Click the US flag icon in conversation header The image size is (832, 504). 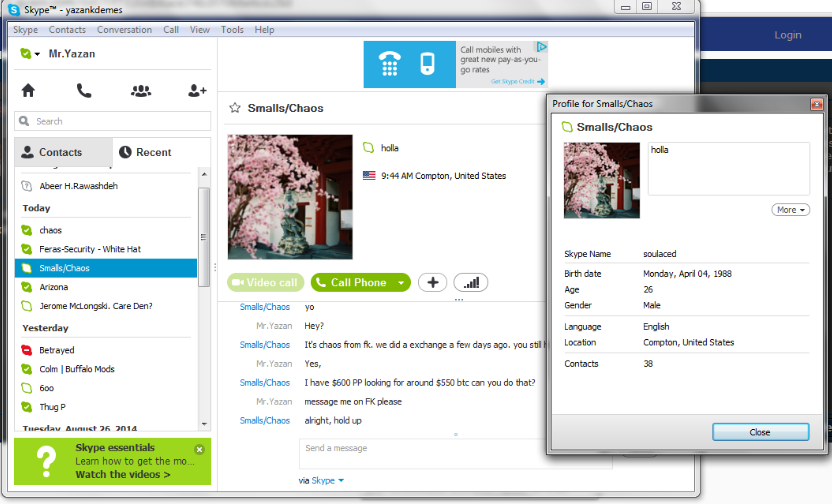tap(369, 176)
